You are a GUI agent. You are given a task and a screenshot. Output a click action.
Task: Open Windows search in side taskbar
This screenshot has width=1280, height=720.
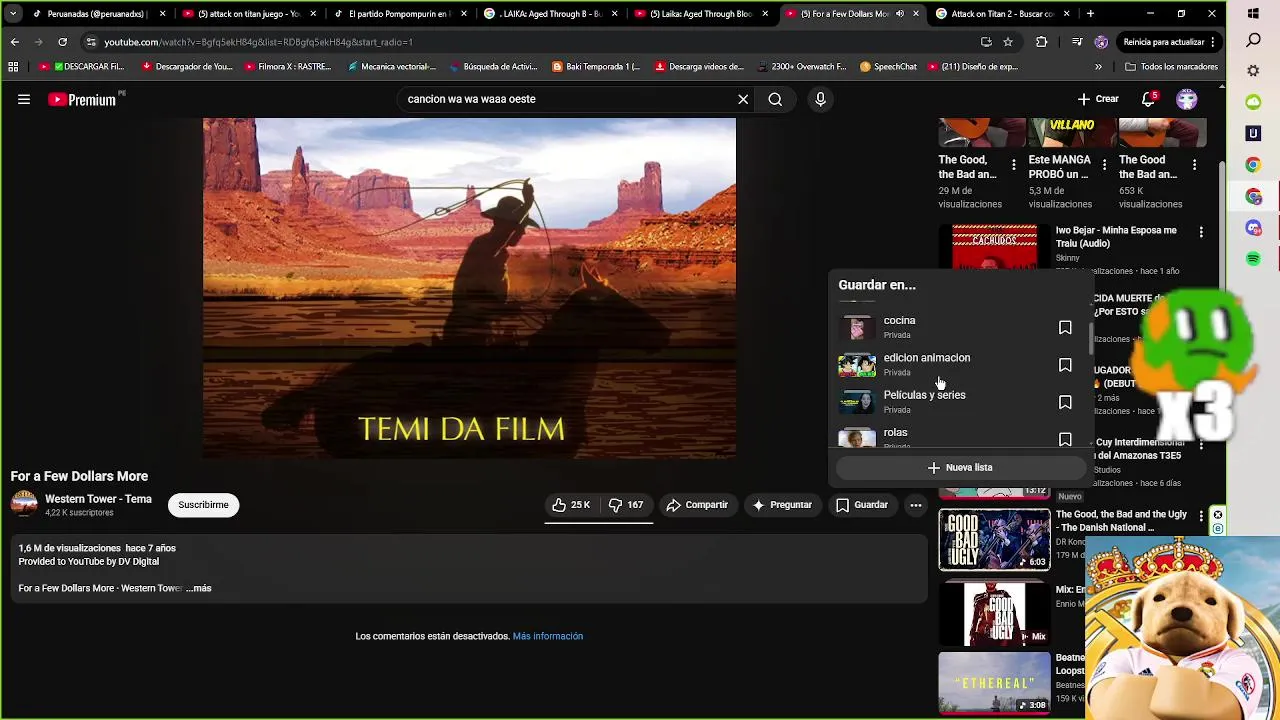1254,41
